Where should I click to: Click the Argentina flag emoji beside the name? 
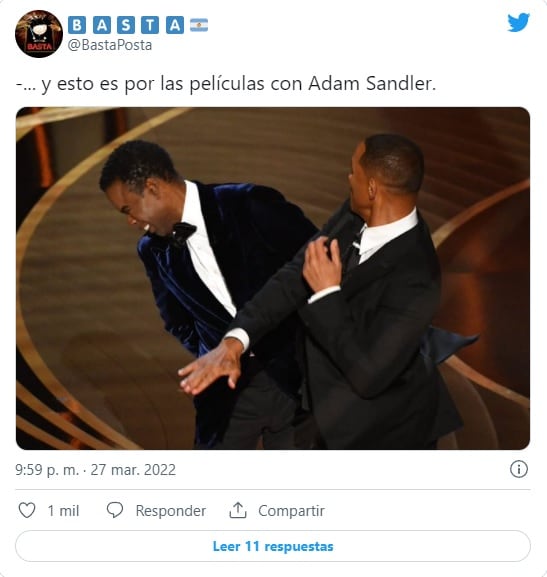[x=199, y=25]
